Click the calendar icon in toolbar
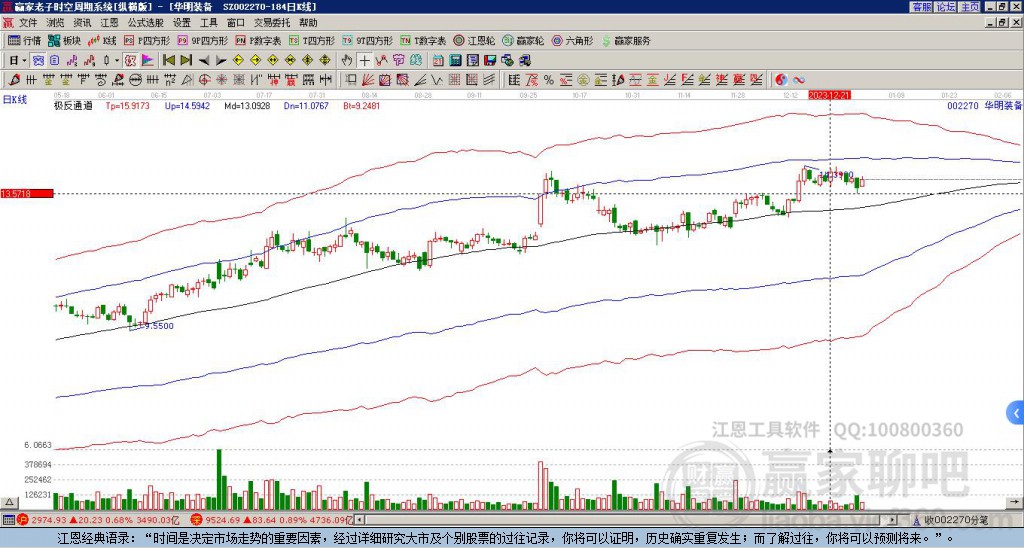The image size is (1024, 548). coord(438,61)
